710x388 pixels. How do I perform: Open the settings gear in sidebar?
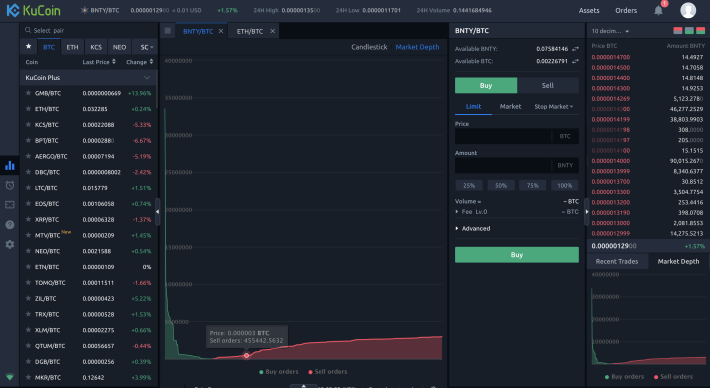point(10,244)
